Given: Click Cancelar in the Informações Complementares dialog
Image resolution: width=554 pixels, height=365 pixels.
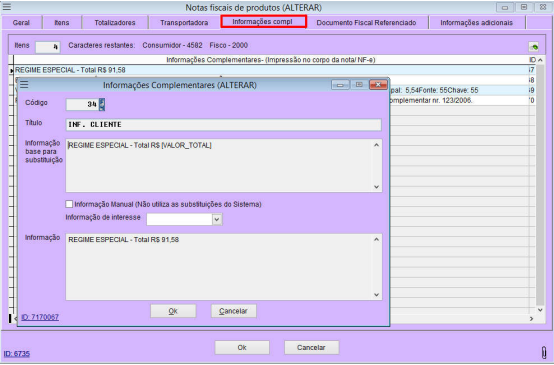Looking at the screenshot, I should 233,311.
